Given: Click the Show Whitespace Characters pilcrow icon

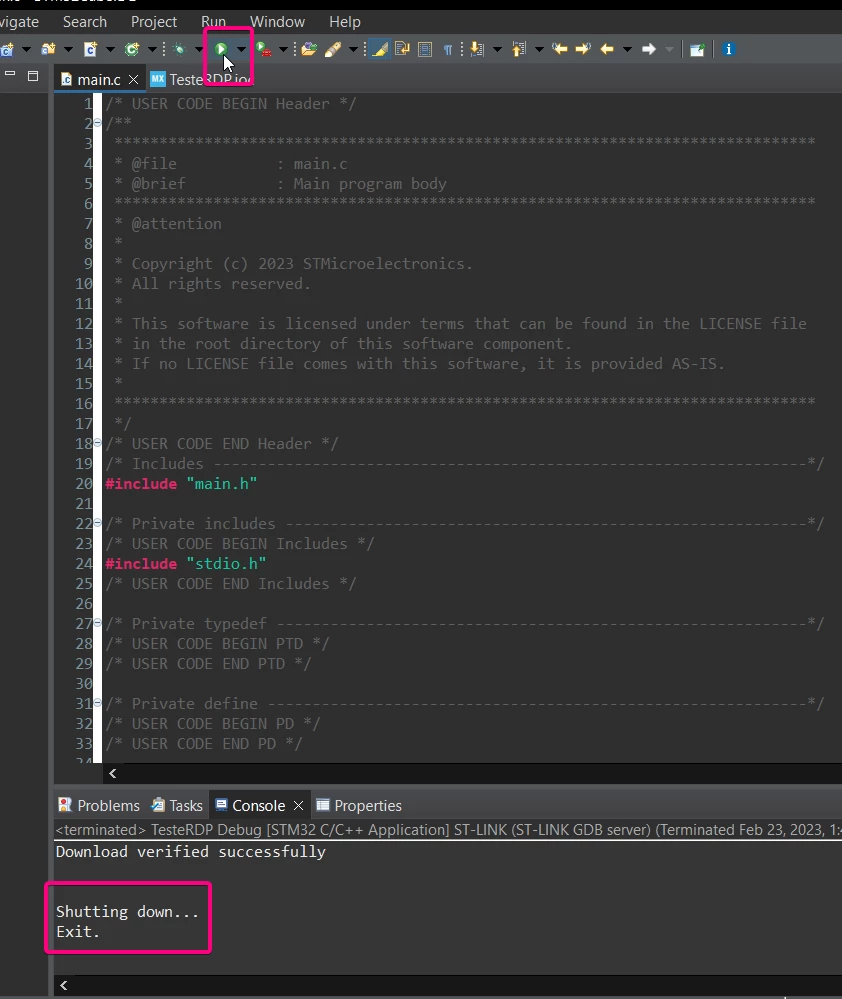Looking at the screenshot, I should 448,49.
